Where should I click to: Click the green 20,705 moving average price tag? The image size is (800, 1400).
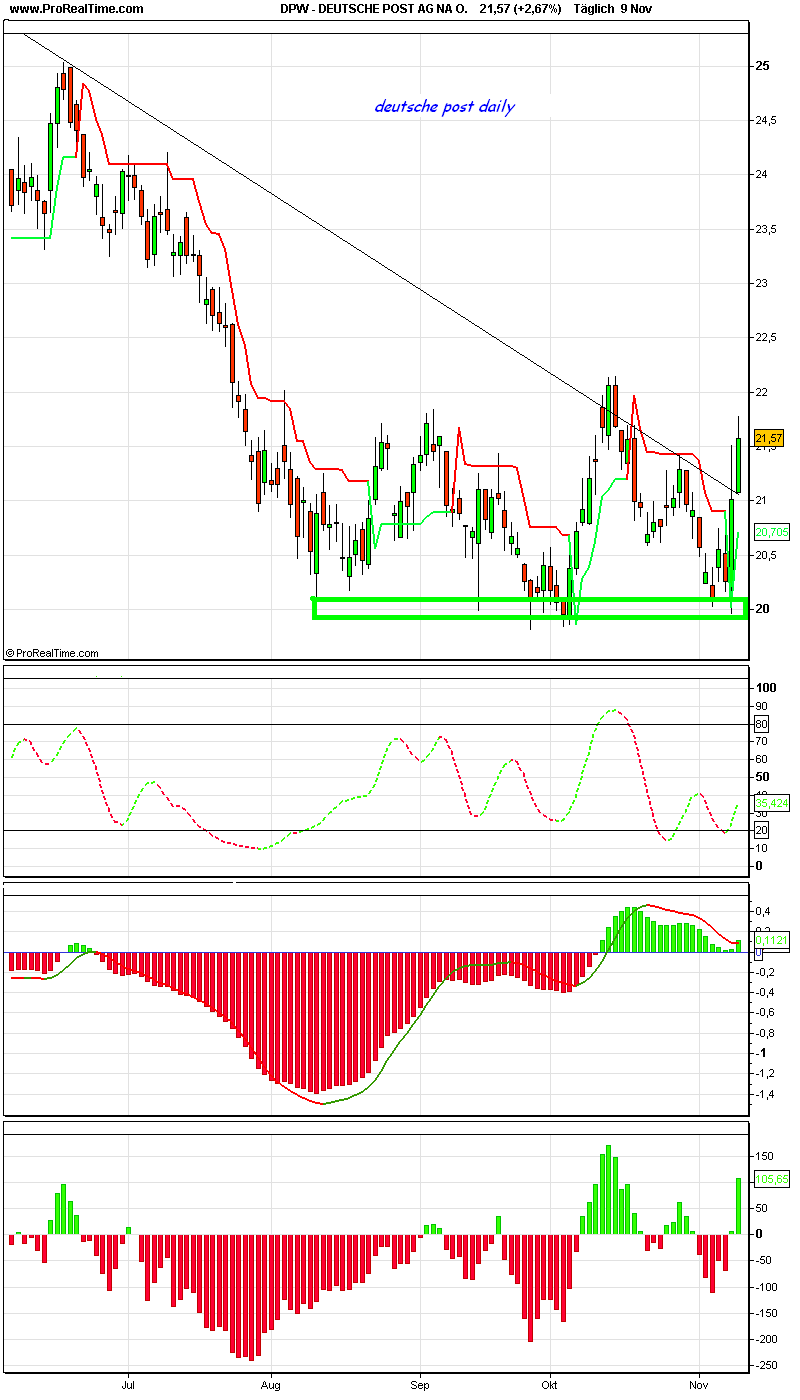tap(770, 532)
